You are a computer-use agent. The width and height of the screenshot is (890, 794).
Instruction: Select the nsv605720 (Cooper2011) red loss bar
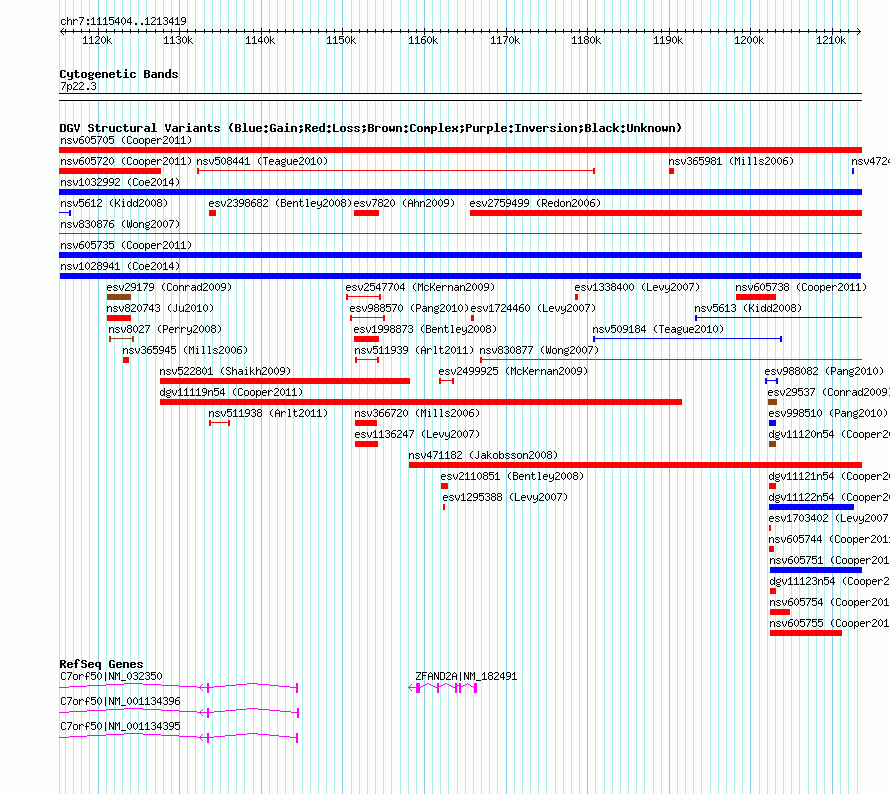point(110,171)
